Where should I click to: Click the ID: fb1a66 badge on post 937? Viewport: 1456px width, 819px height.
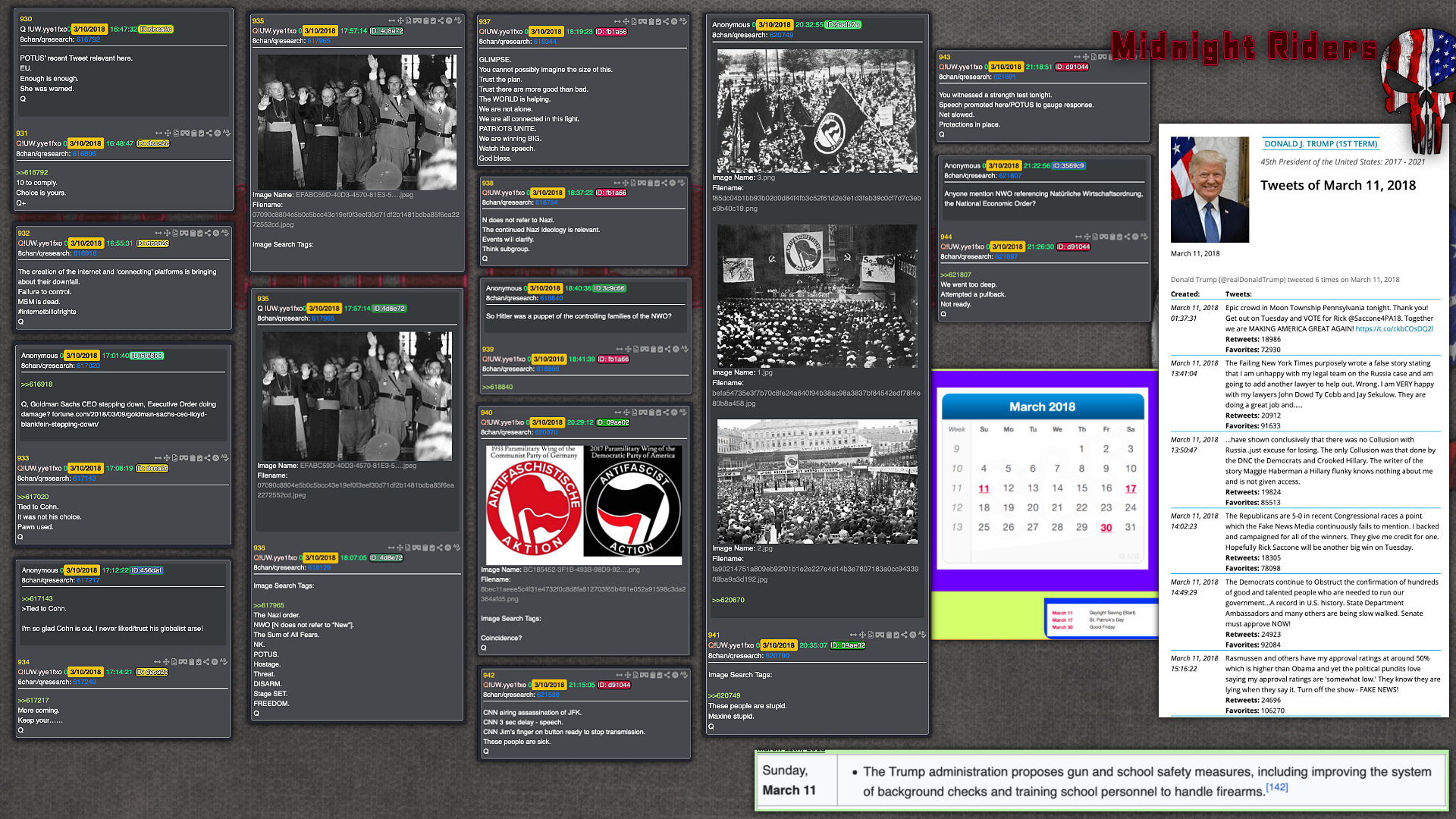[611, 32]
